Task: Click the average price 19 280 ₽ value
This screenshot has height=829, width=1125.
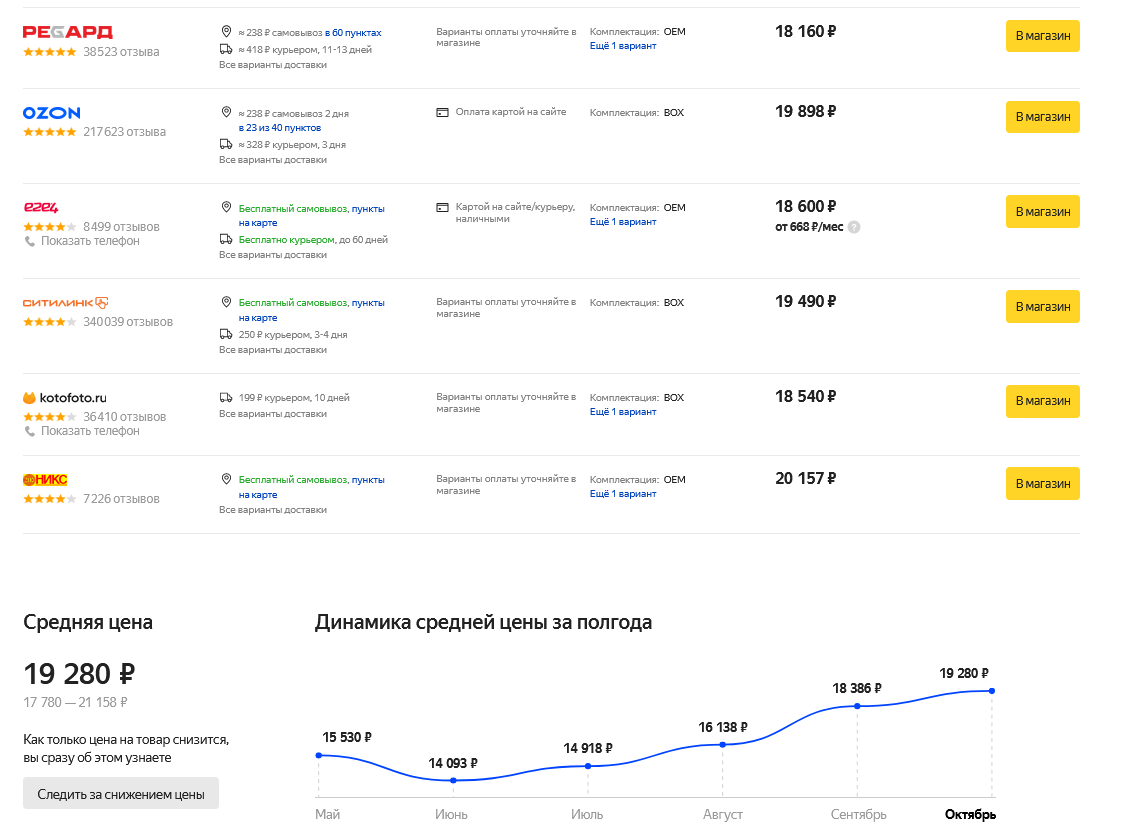Action: pos(79,674)
